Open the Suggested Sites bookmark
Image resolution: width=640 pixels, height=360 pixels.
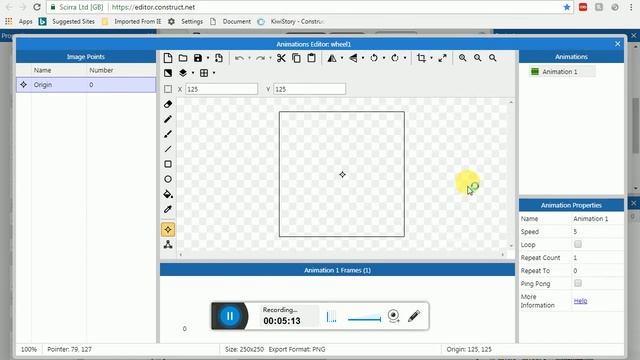[67, 21]
